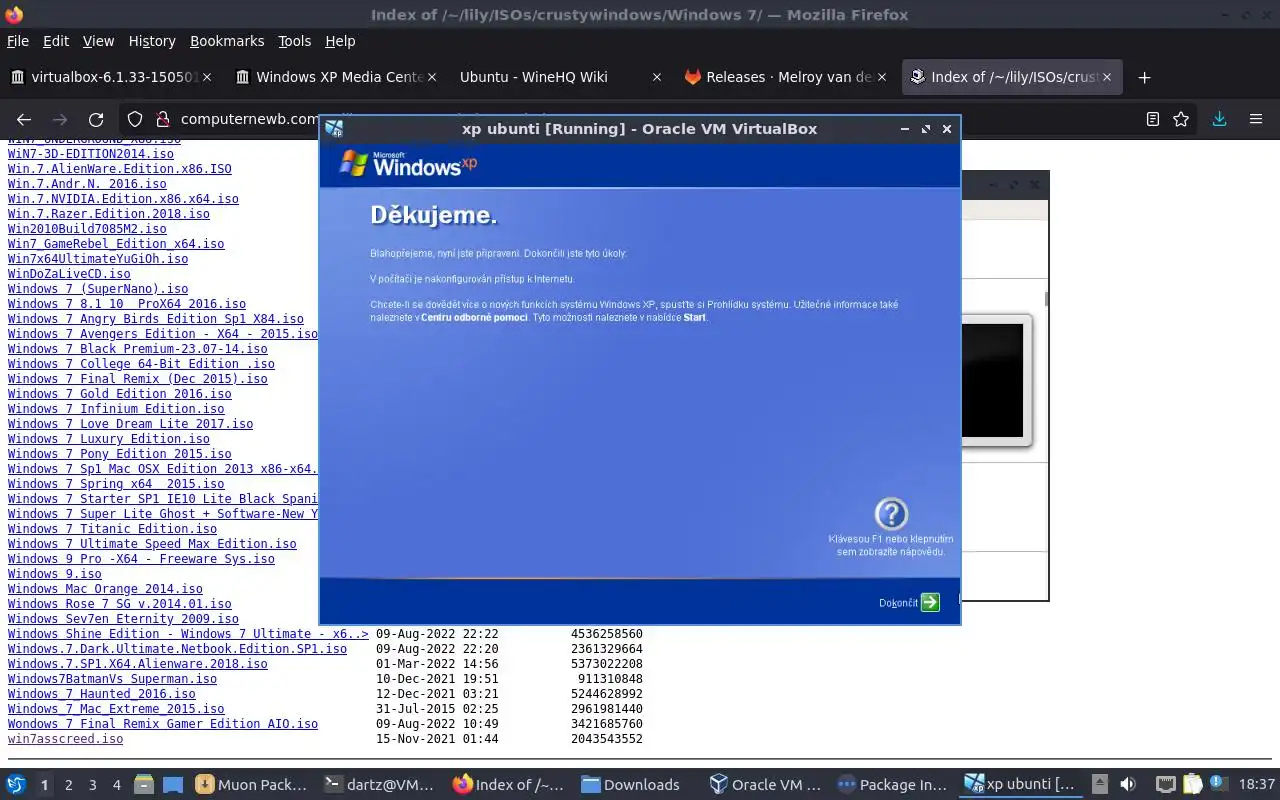Viewport: 1280px width, 800px height.
Task: Open Windows Rose 7 SG v.2014.01.iso link
Action: pyautogui.click(x=120, y=604)
